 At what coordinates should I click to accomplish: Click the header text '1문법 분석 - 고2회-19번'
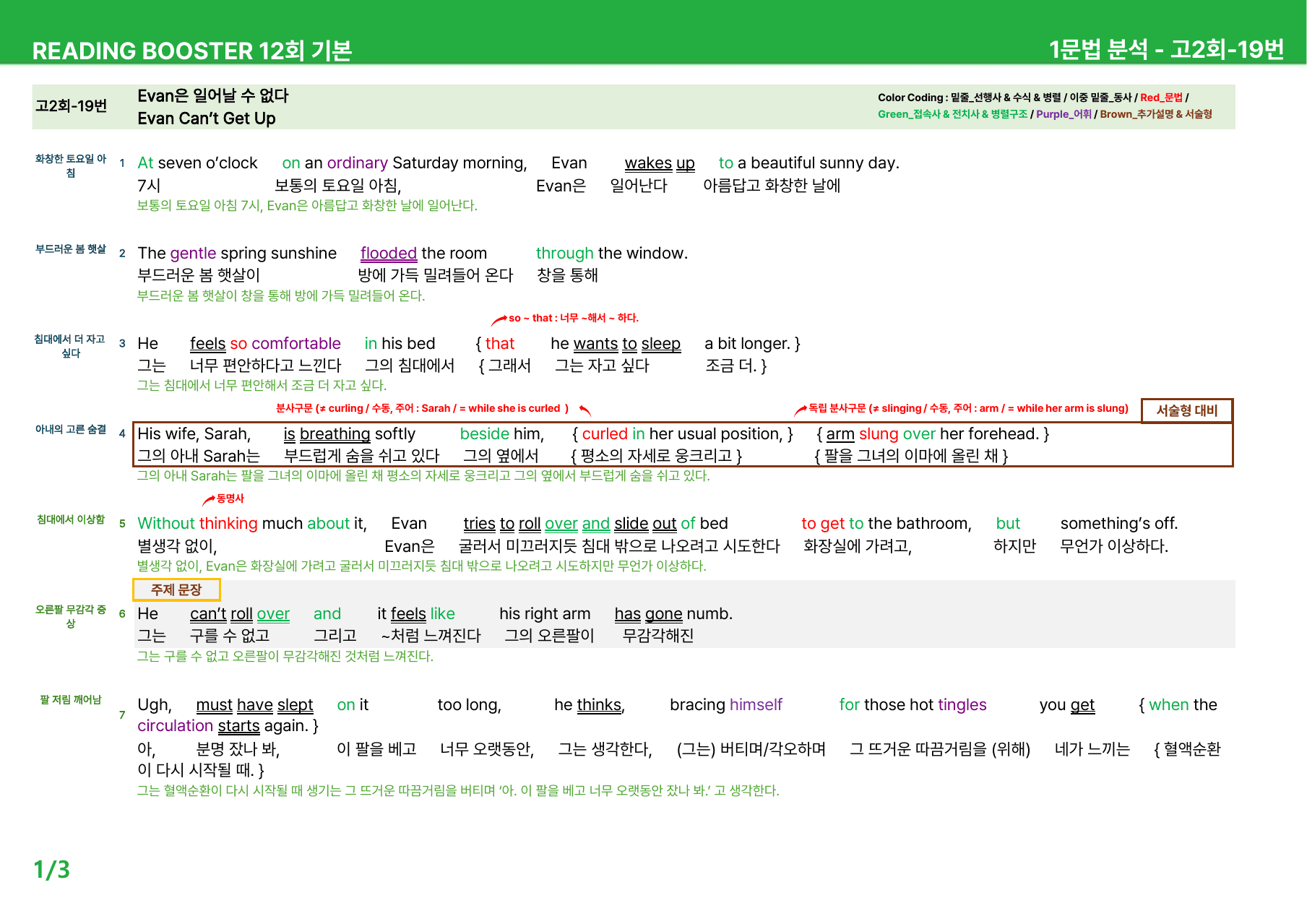[1166, 49]
